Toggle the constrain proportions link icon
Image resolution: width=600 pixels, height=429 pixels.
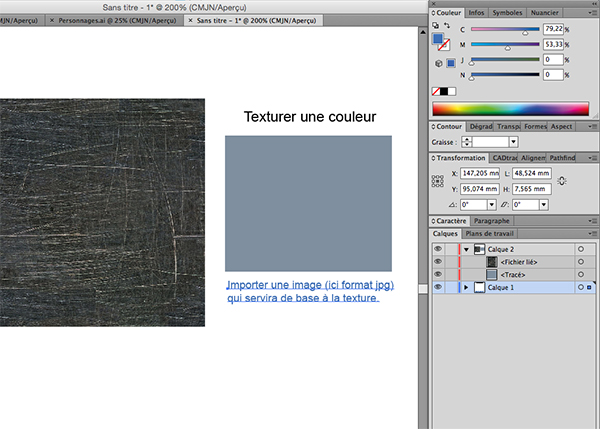561,180
